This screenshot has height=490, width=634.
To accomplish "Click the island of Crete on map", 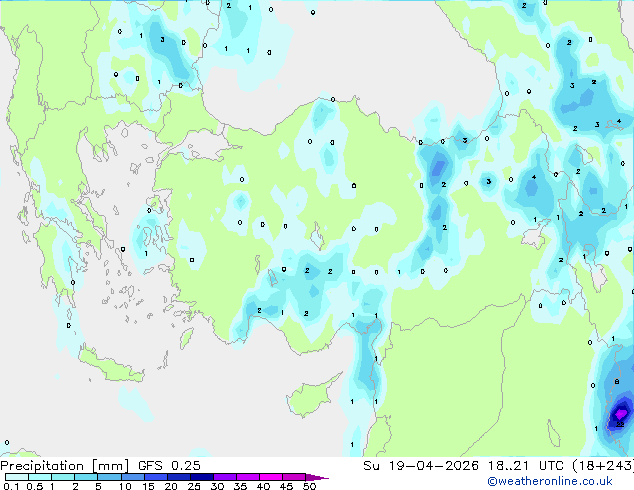I will pyautogui.click(x=111, y=365).
